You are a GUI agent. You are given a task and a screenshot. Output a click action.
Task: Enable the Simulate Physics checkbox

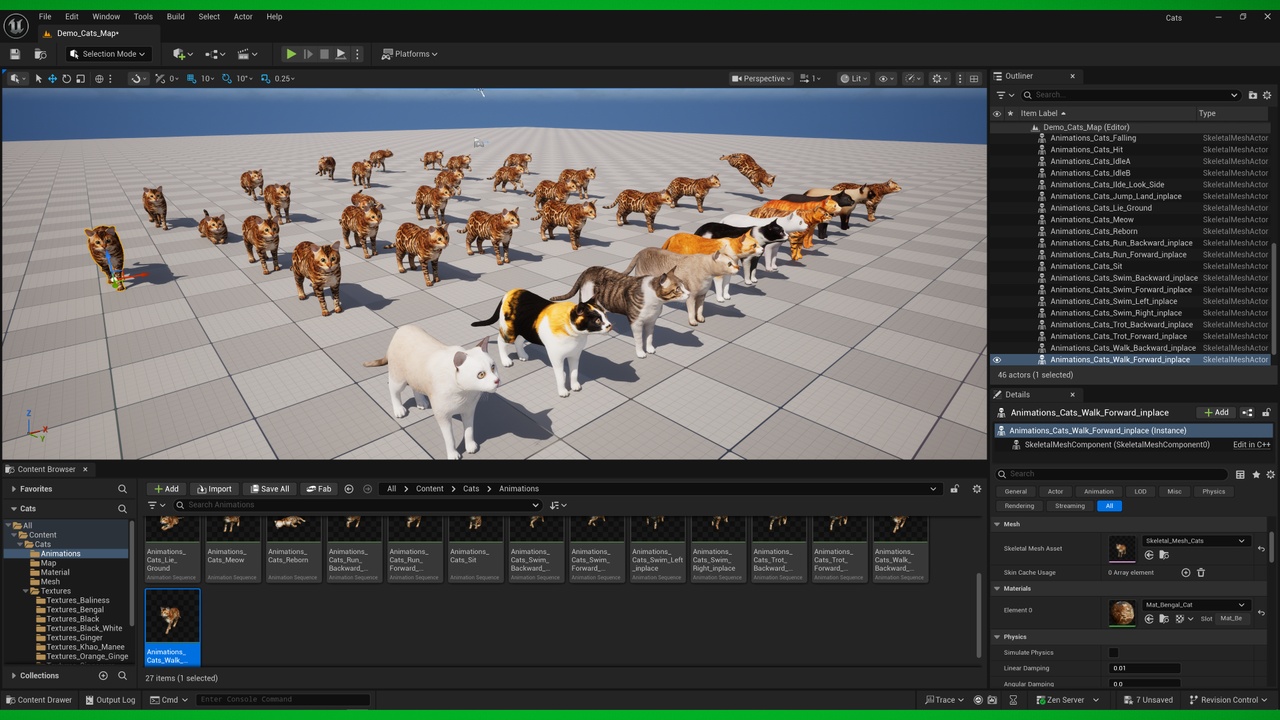1114,653
